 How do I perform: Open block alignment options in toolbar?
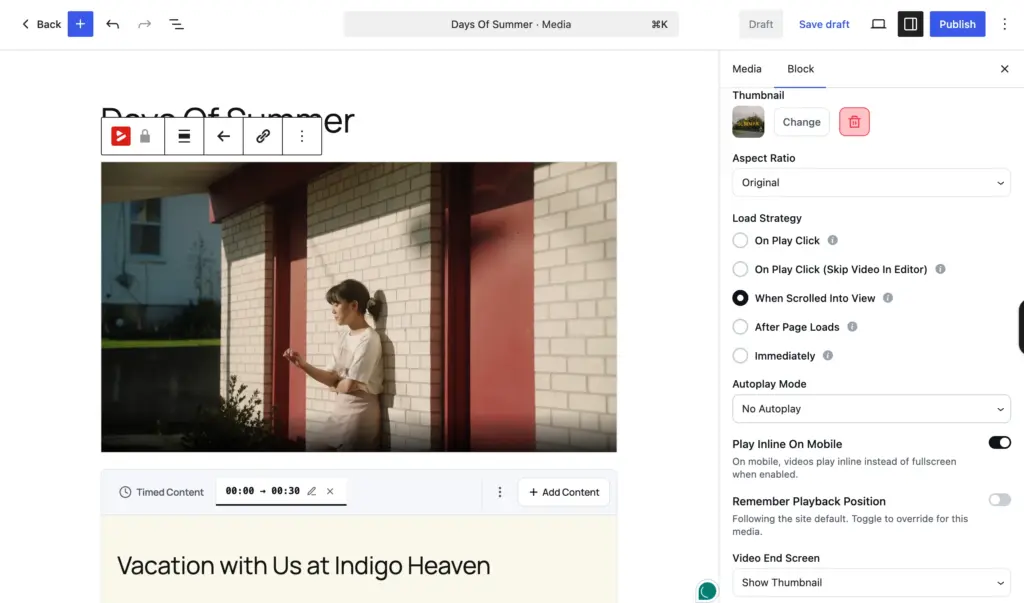tap(184, 136)
